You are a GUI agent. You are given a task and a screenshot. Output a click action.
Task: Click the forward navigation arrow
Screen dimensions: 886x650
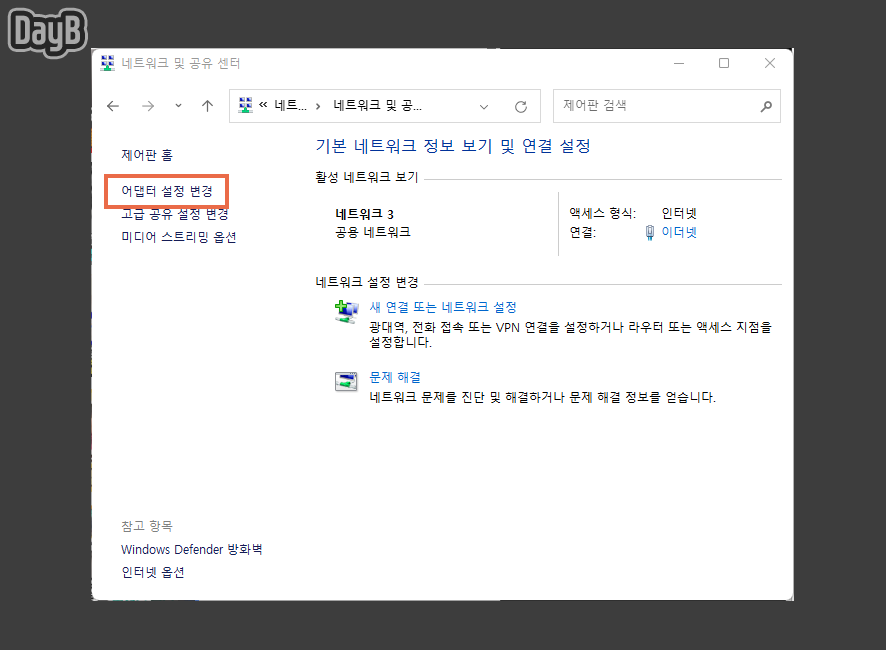pyautogui.click(x=148, y=105)
